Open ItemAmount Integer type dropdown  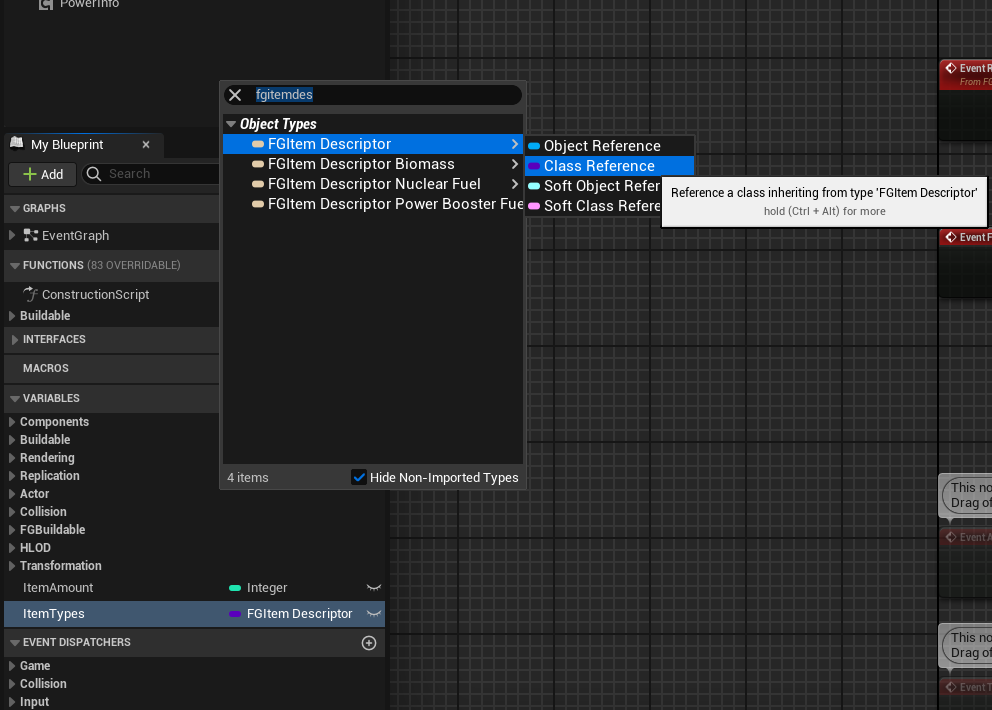(x=258, y=588)
